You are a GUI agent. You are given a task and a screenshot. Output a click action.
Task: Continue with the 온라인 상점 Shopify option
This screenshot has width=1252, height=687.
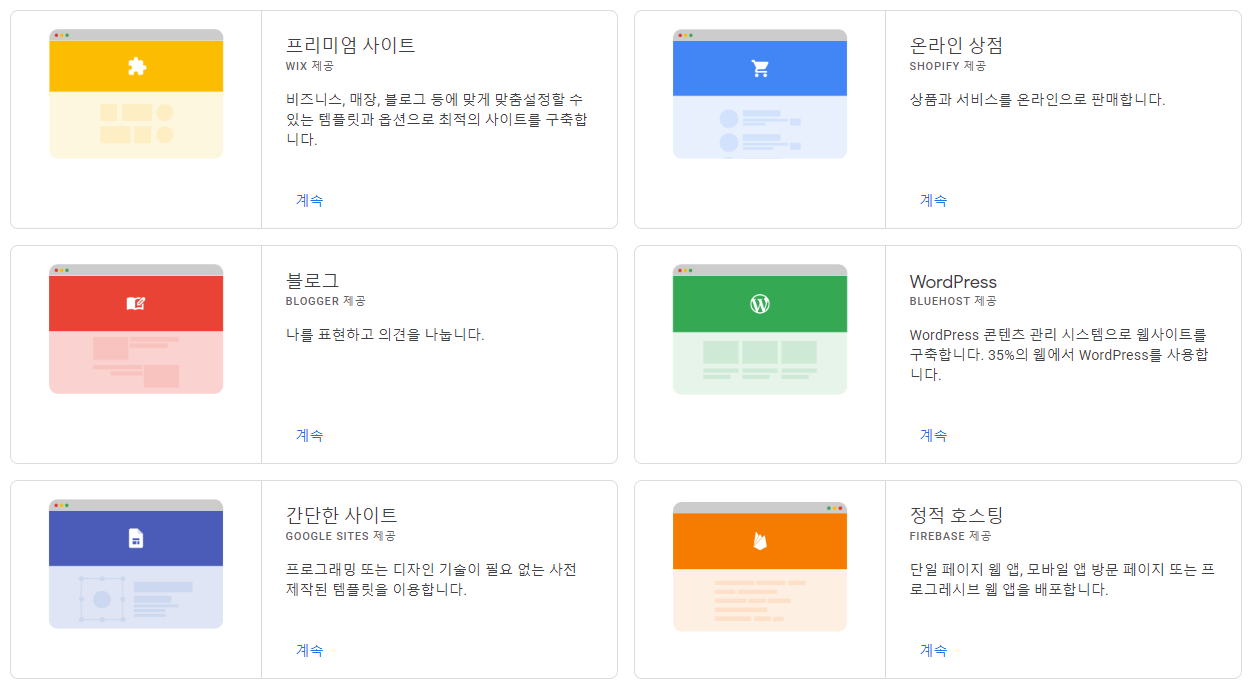click(933, 200)
